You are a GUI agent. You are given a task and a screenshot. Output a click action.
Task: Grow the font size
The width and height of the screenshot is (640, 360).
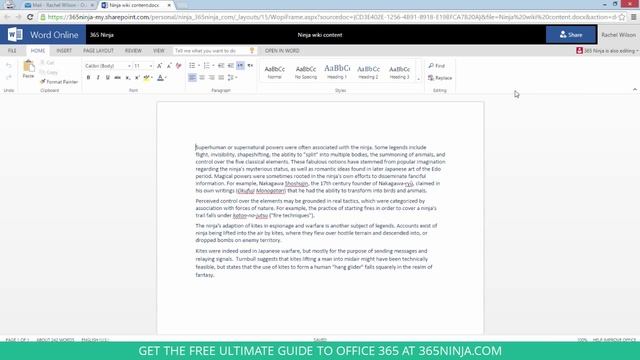[x=160, y=66]
